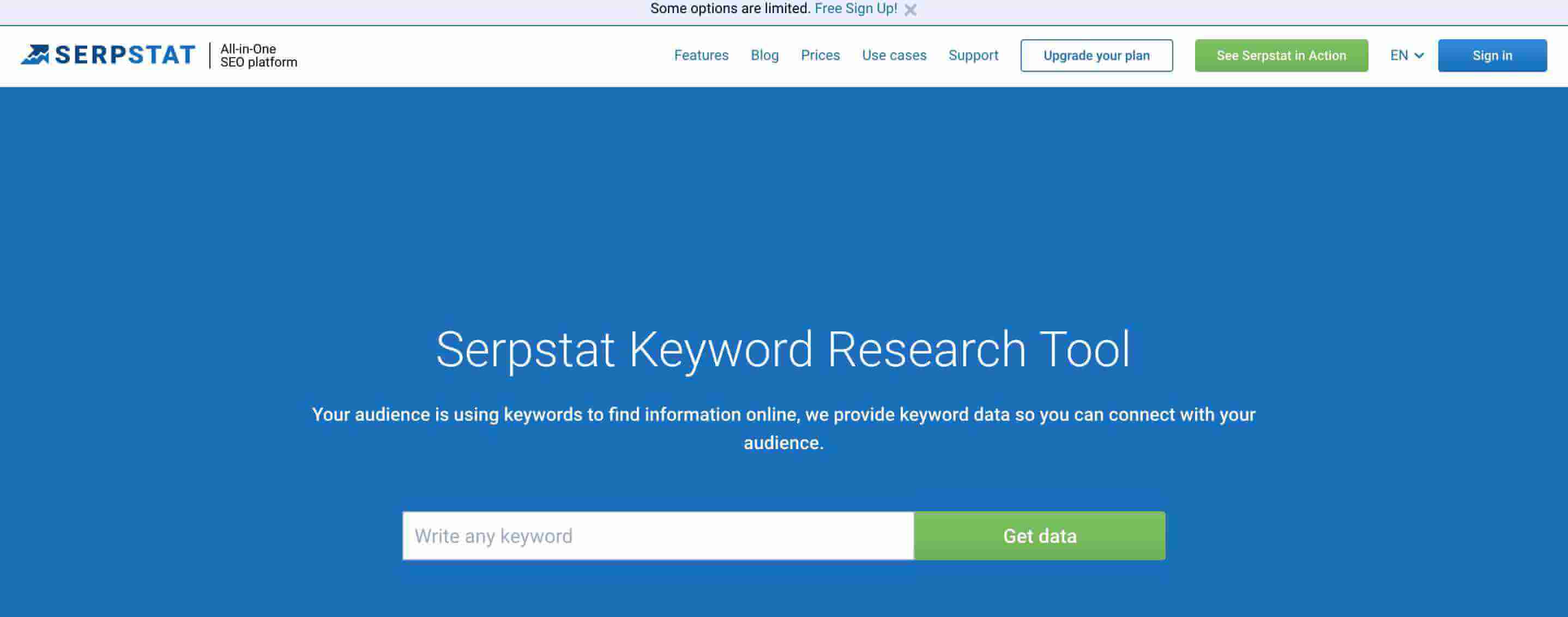This screenshot has width=1568, height=617.
Task: Dismiss the top notification banner
Action: (x=910, y=10)
